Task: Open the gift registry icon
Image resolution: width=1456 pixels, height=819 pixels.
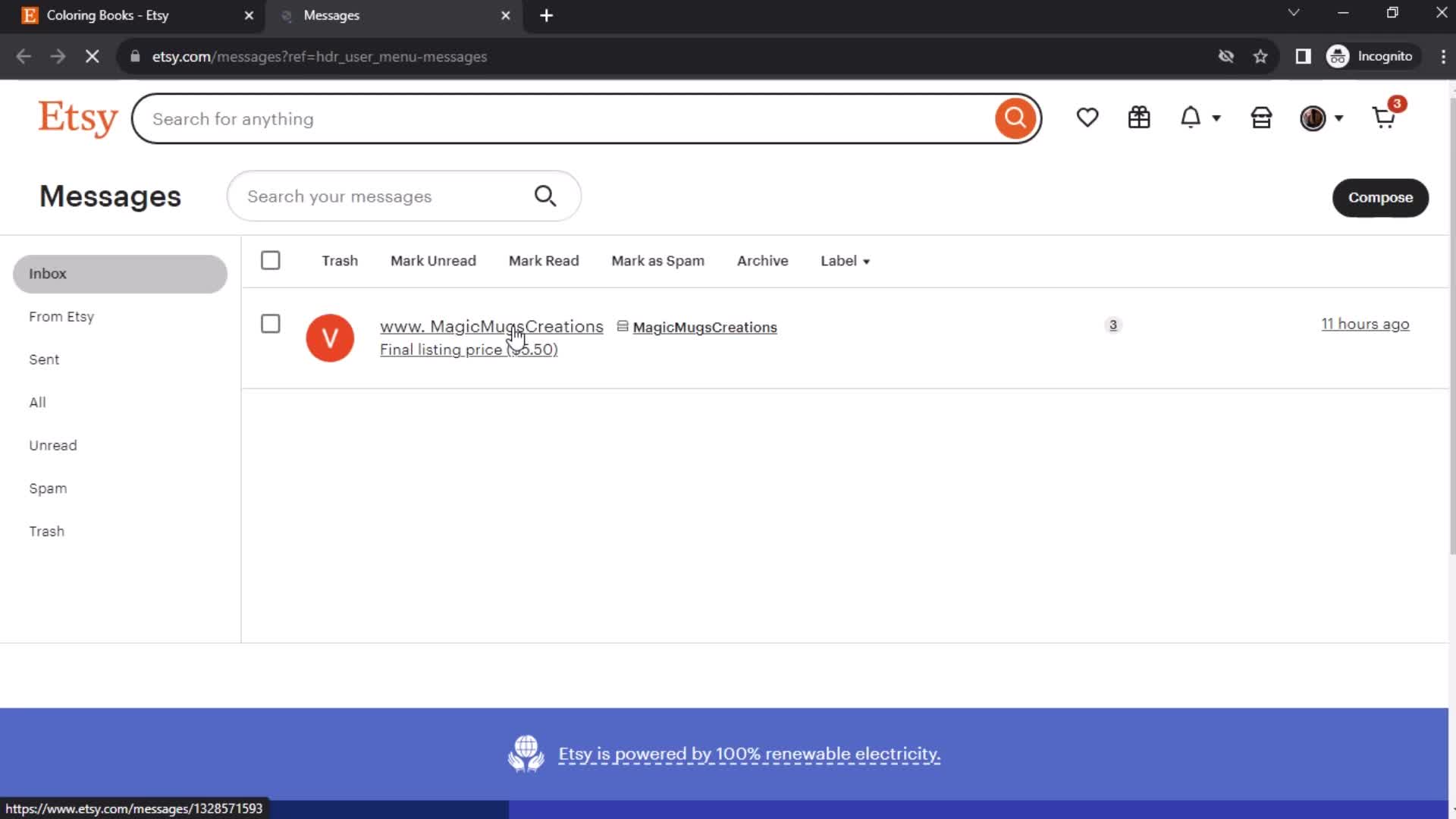Action: [x=1139, y=118]
